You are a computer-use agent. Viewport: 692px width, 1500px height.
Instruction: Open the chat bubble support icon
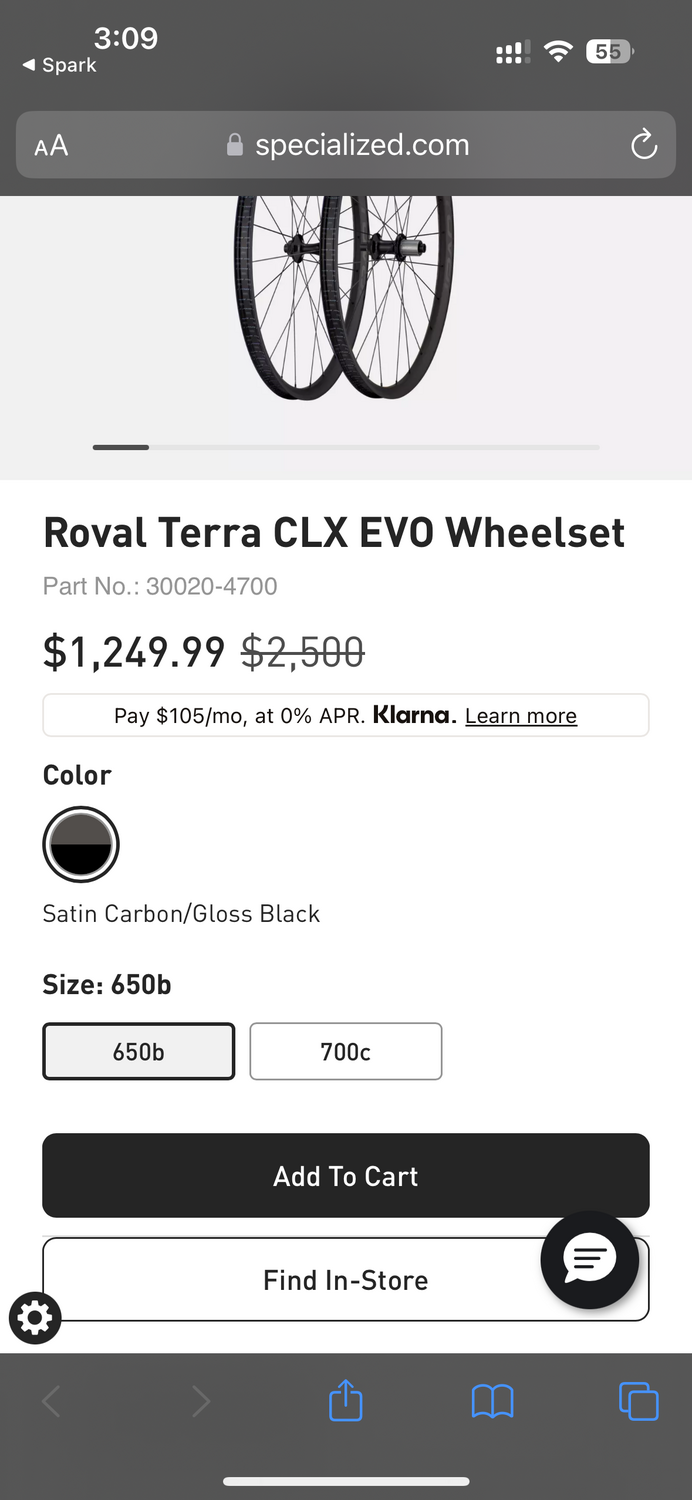(x=590, y=1259)
